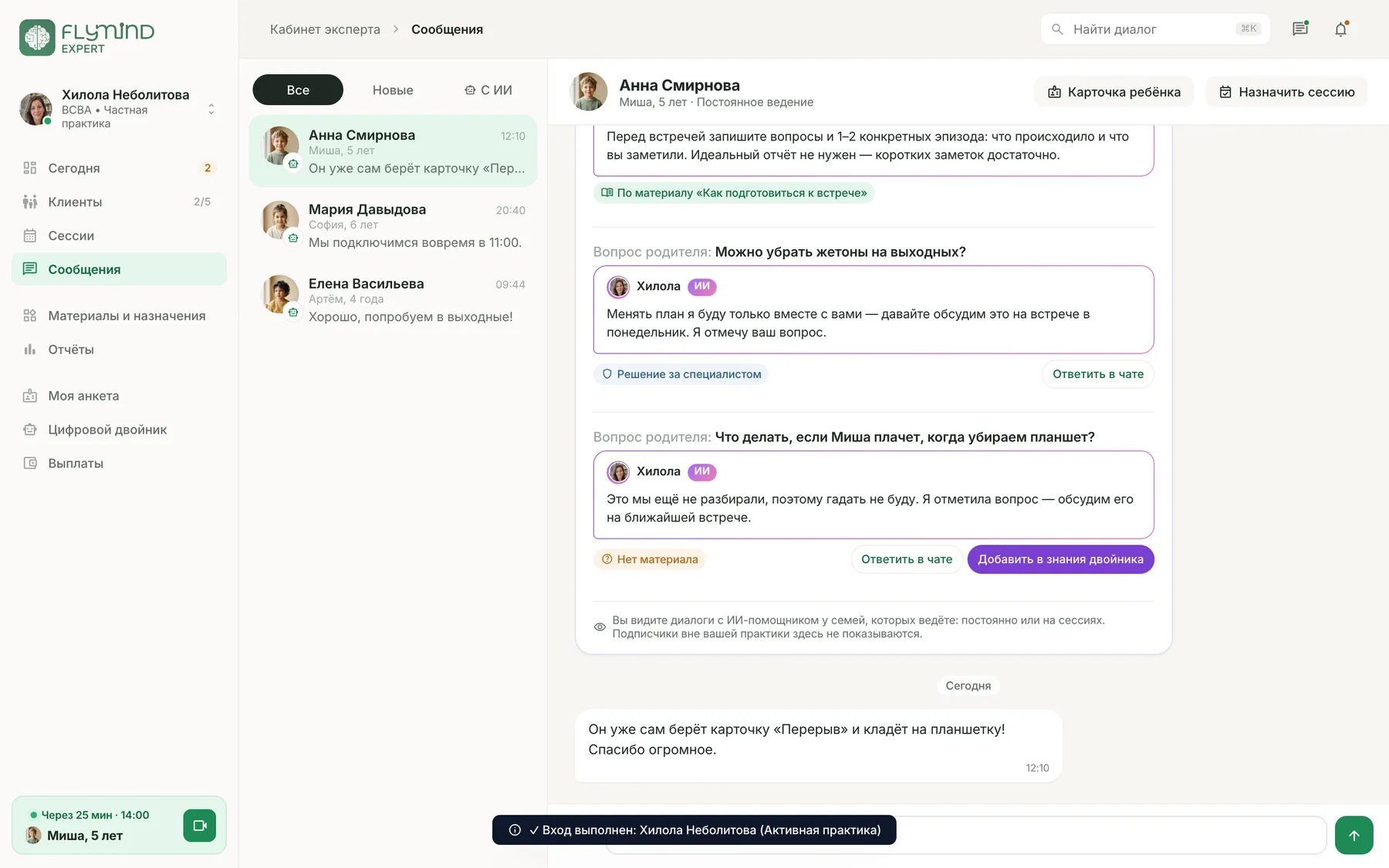Open the notifications bell
Viewport: 1389px width, 868px height.
[1341, 29]
